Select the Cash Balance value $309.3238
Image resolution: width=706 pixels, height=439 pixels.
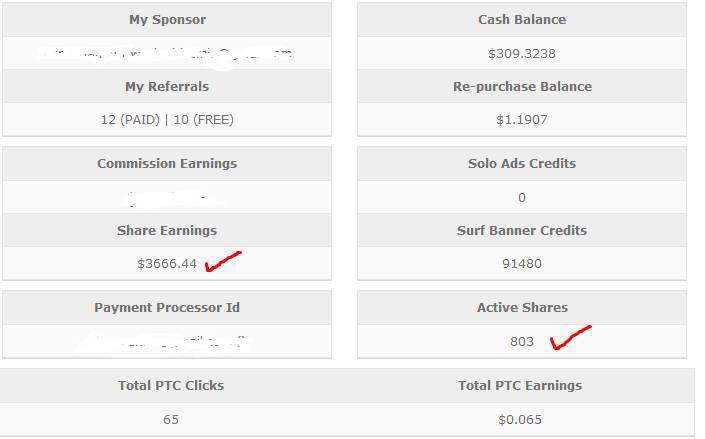click(522, 54)
